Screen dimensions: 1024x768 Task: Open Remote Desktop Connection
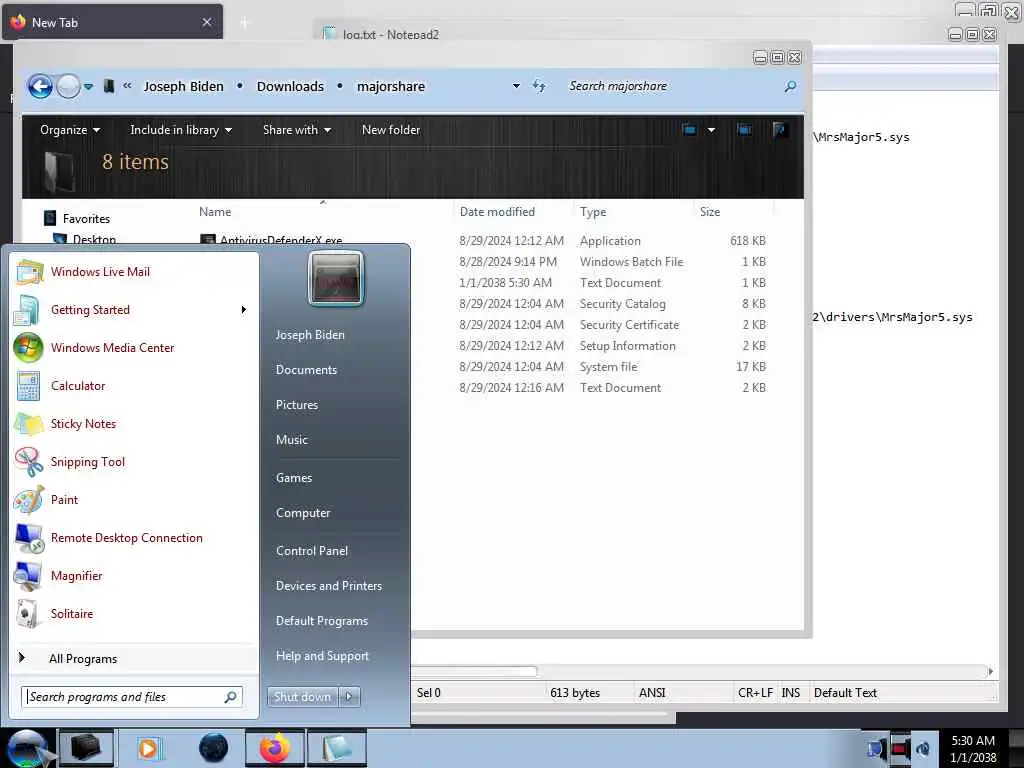[133, 537]
